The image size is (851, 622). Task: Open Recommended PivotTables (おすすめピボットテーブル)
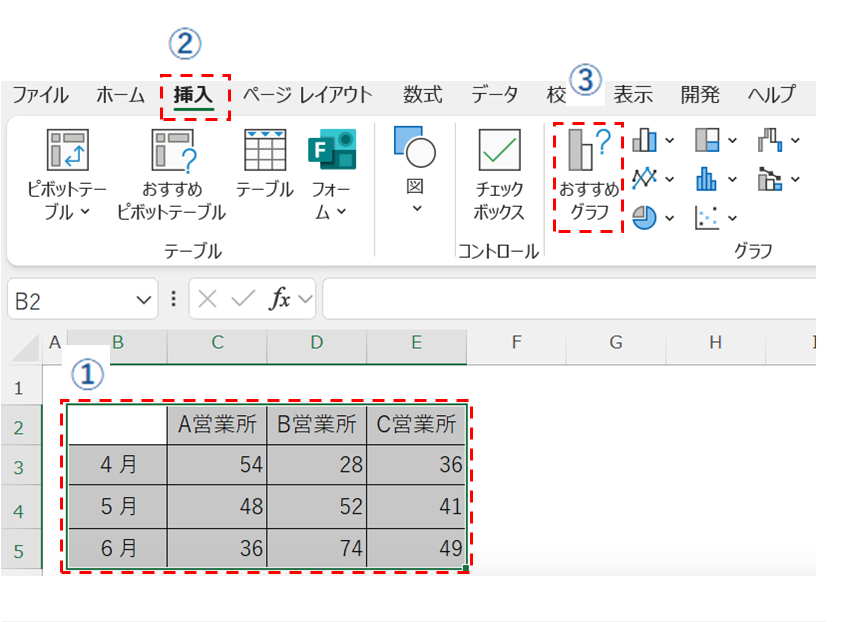[x=171, y=151]
